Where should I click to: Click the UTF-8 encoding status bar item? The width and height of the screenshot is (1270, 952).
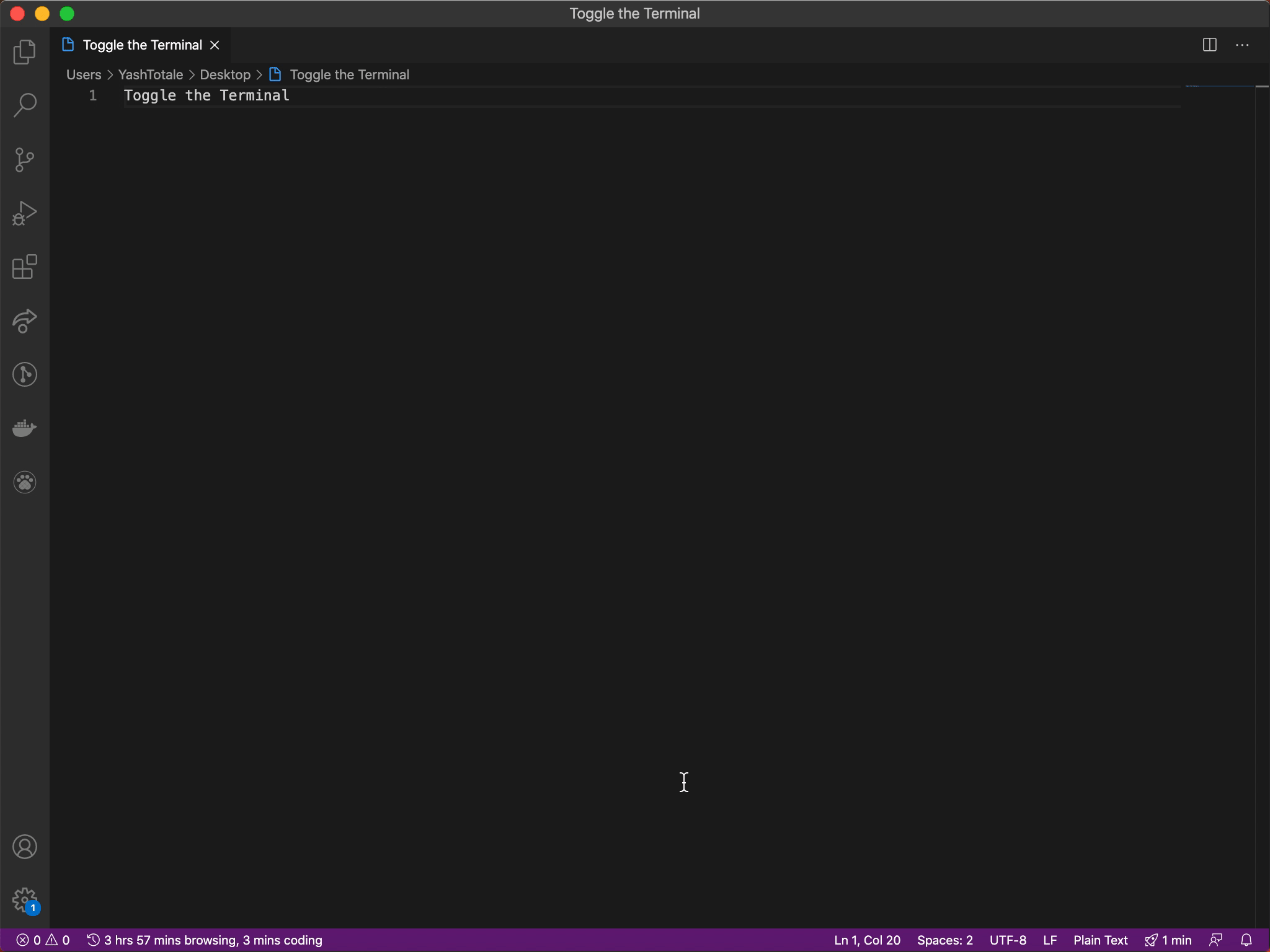pyautogui.click(x=1008, y=940)
